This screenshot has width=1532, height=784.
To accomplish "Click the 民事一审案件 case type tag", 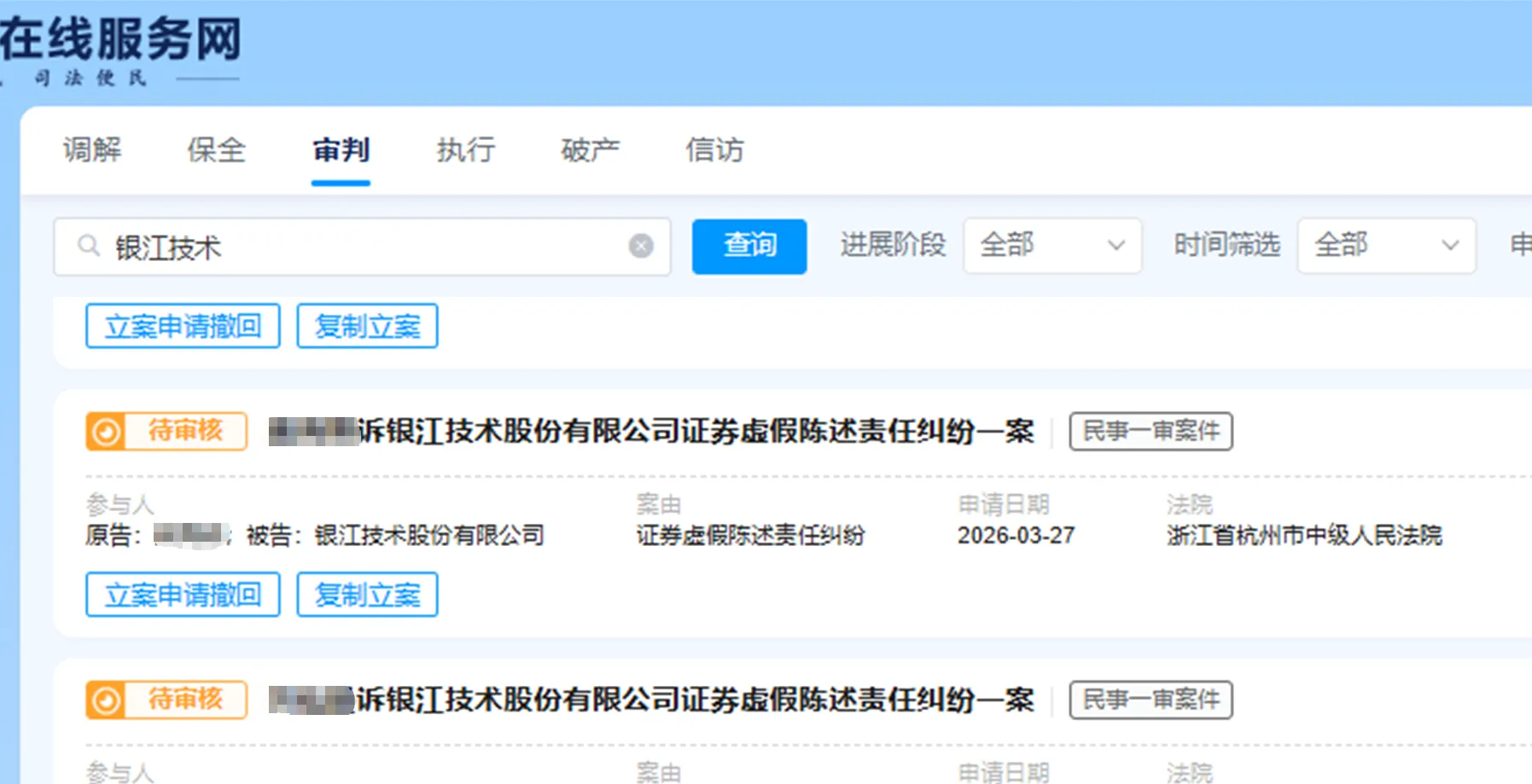I will [x=1150, y=432].
